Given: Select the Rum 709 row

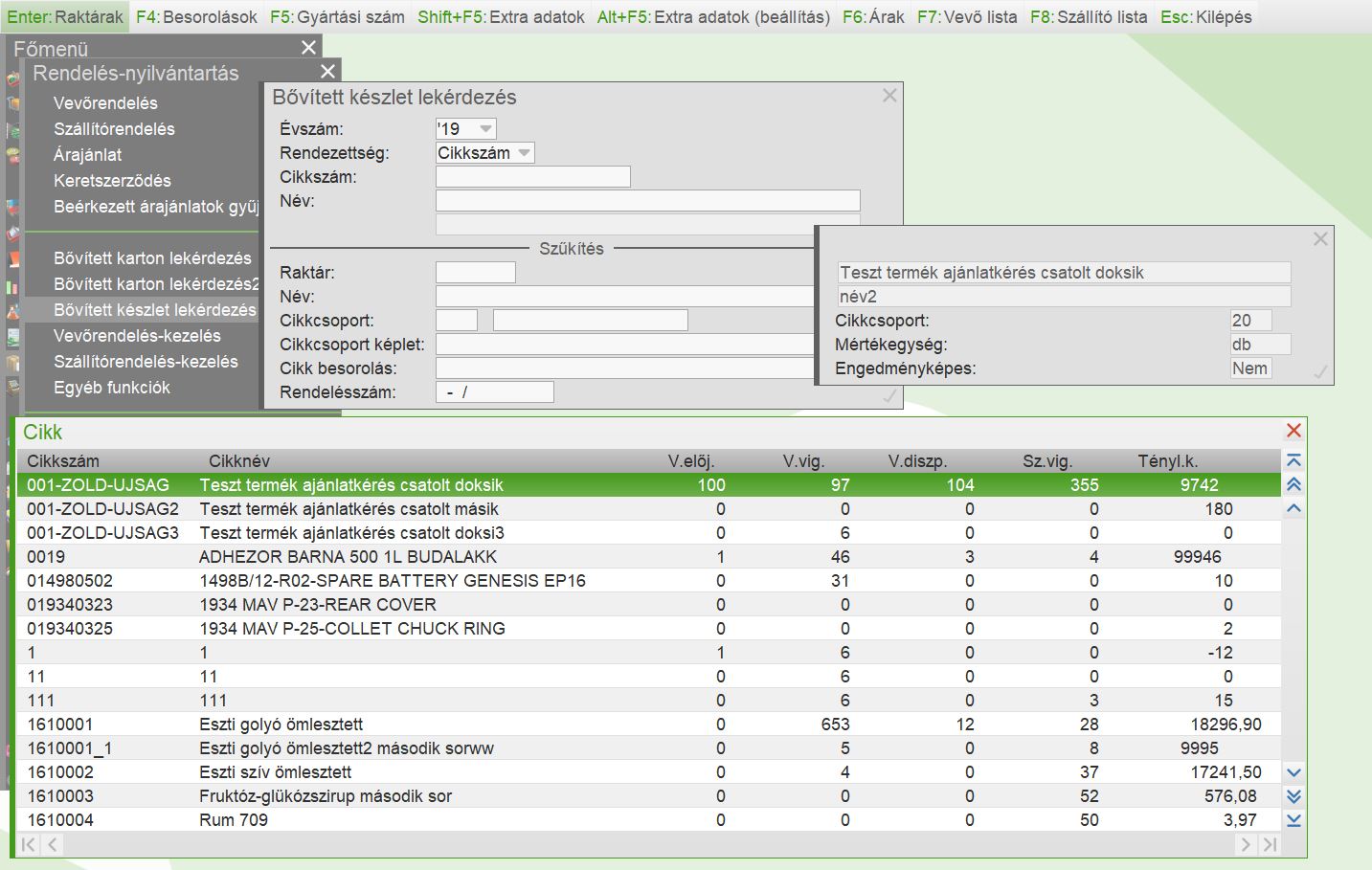Looking at the screenshot, I should click(649, 820).
